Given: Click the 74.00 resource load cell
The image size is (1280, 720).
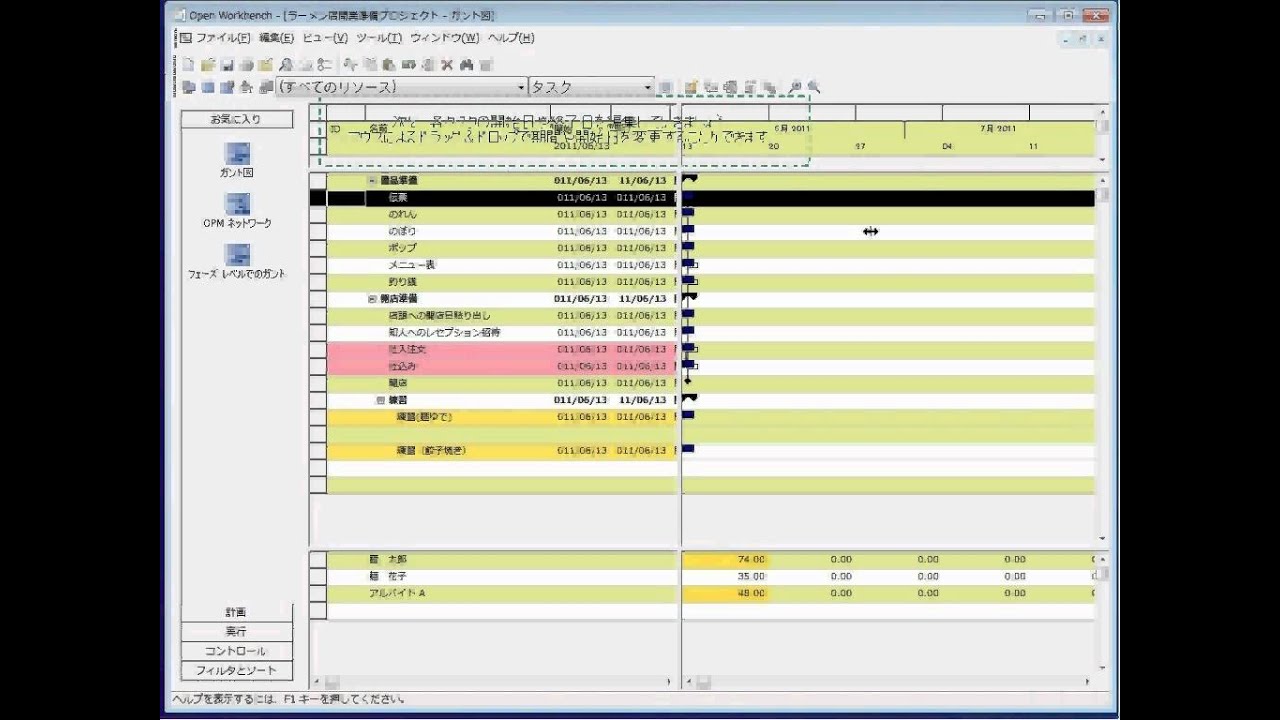Looking at the screenshot, I should [x=725, y=560].
